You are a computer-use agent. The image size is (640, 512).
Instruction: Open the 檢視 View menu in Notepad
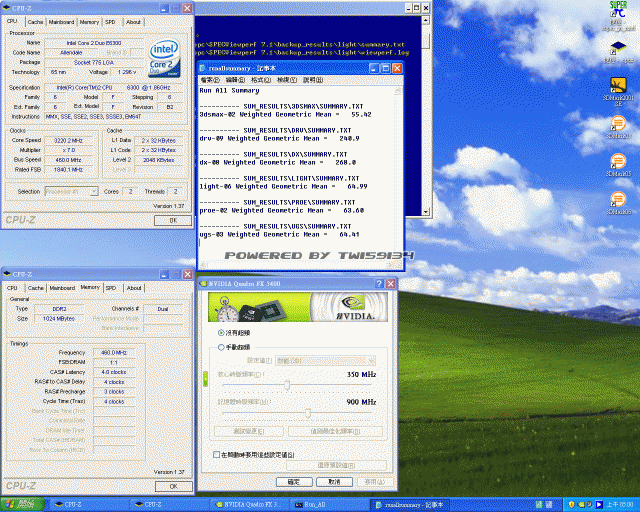coord(286,80)
